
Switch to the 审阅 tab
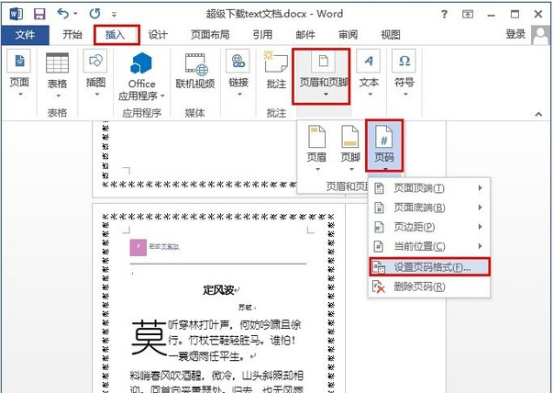(x=348, y=35)
